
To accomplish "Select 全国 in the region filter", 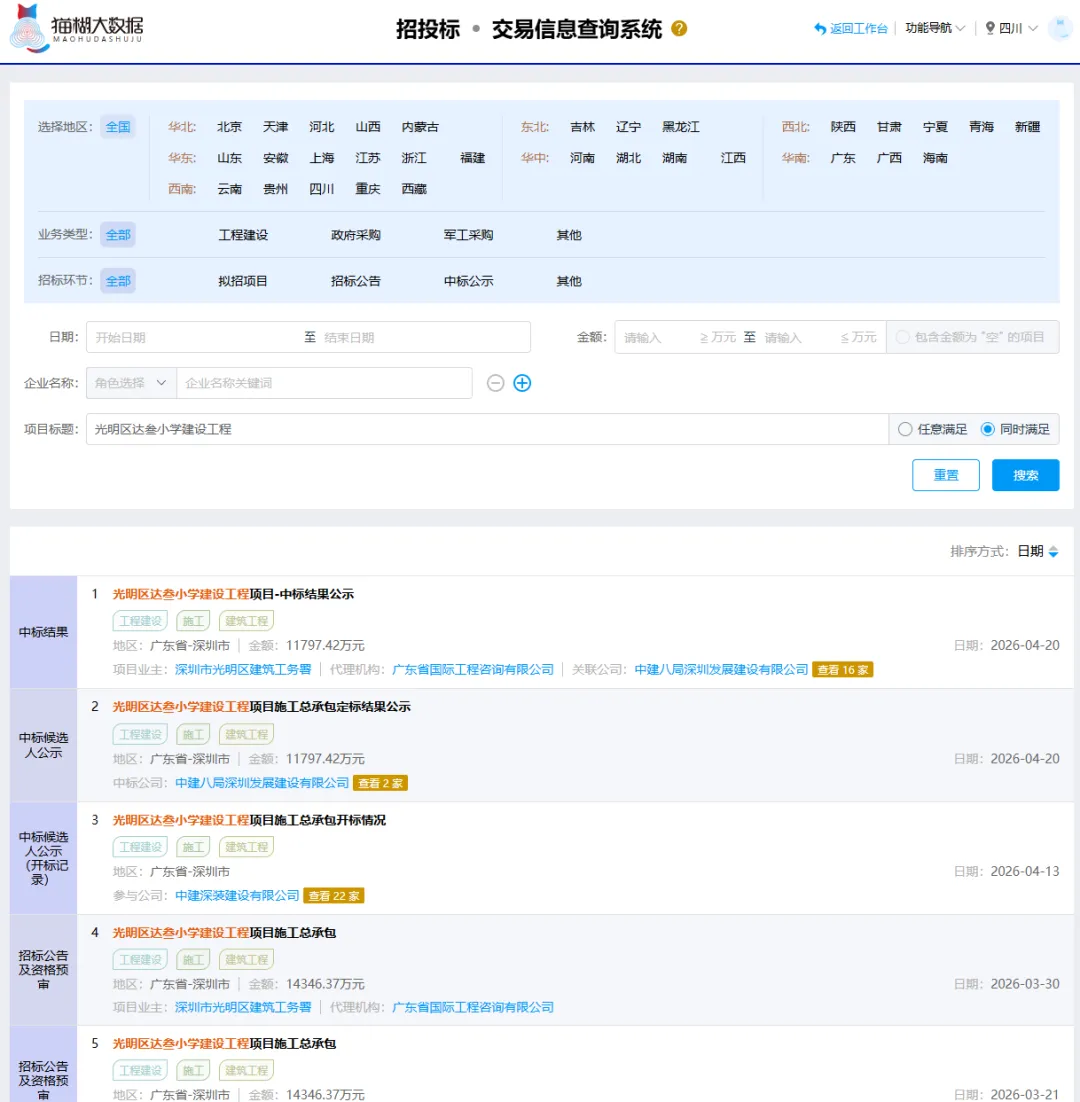I will [x=118, y=127].
